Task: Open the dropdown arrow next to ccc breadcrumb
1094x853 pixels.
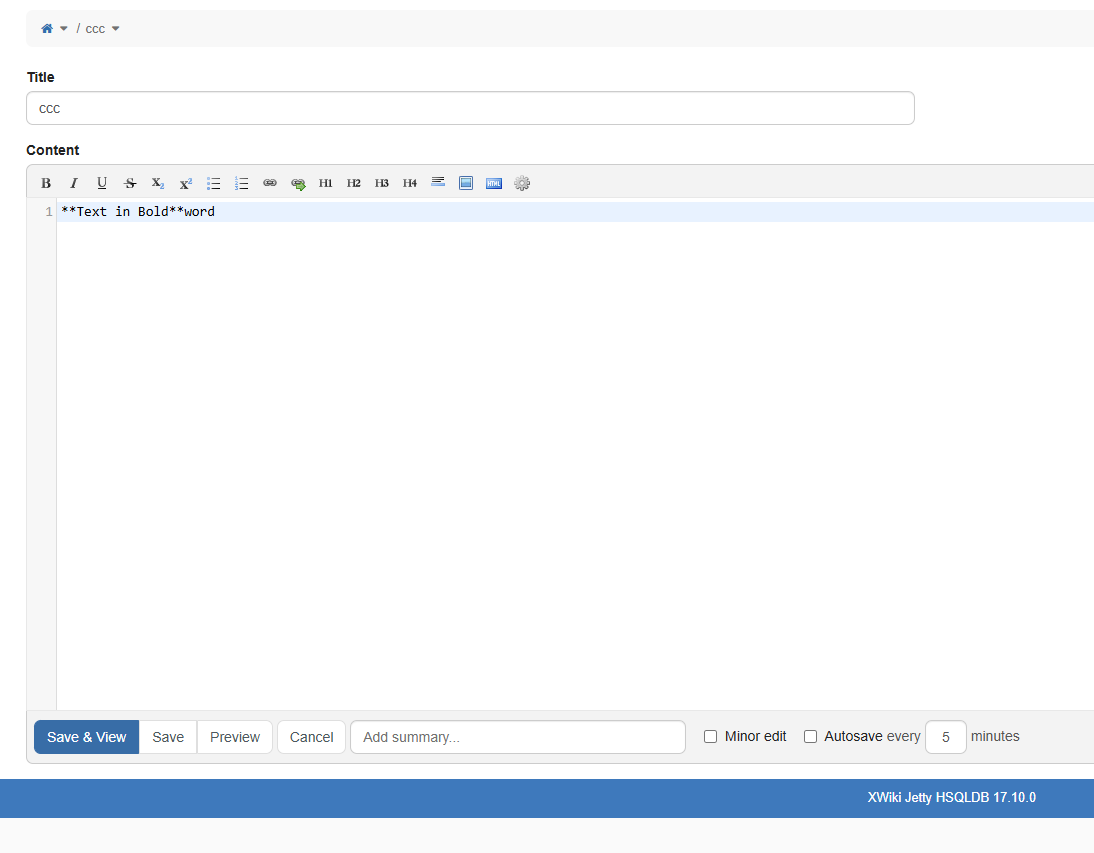Action: point(116,29)
